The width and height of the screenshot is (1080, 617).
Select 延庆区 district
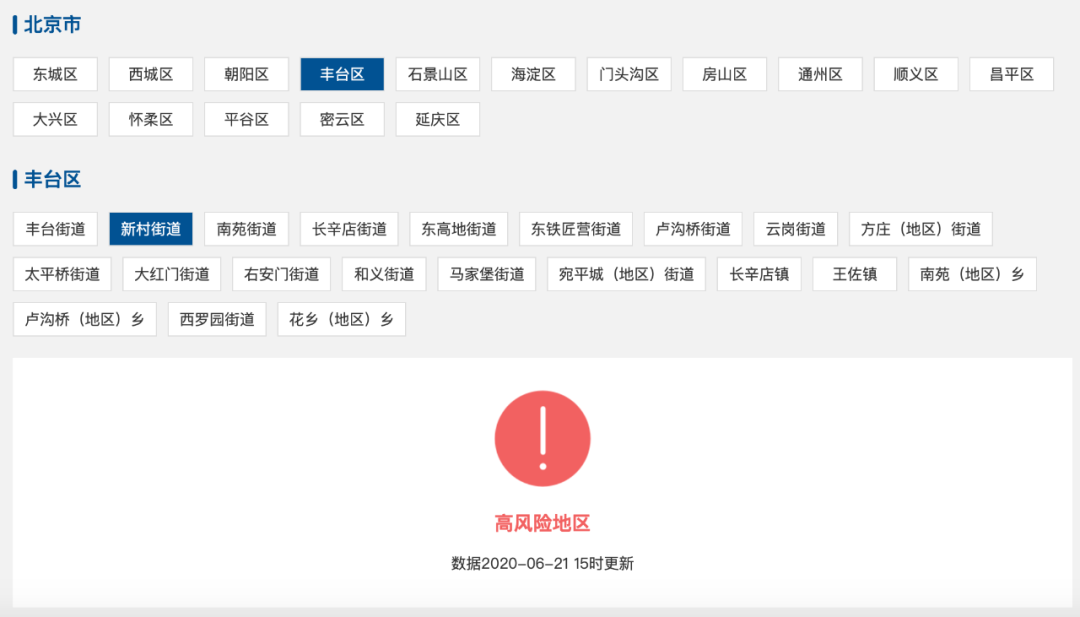437,119
